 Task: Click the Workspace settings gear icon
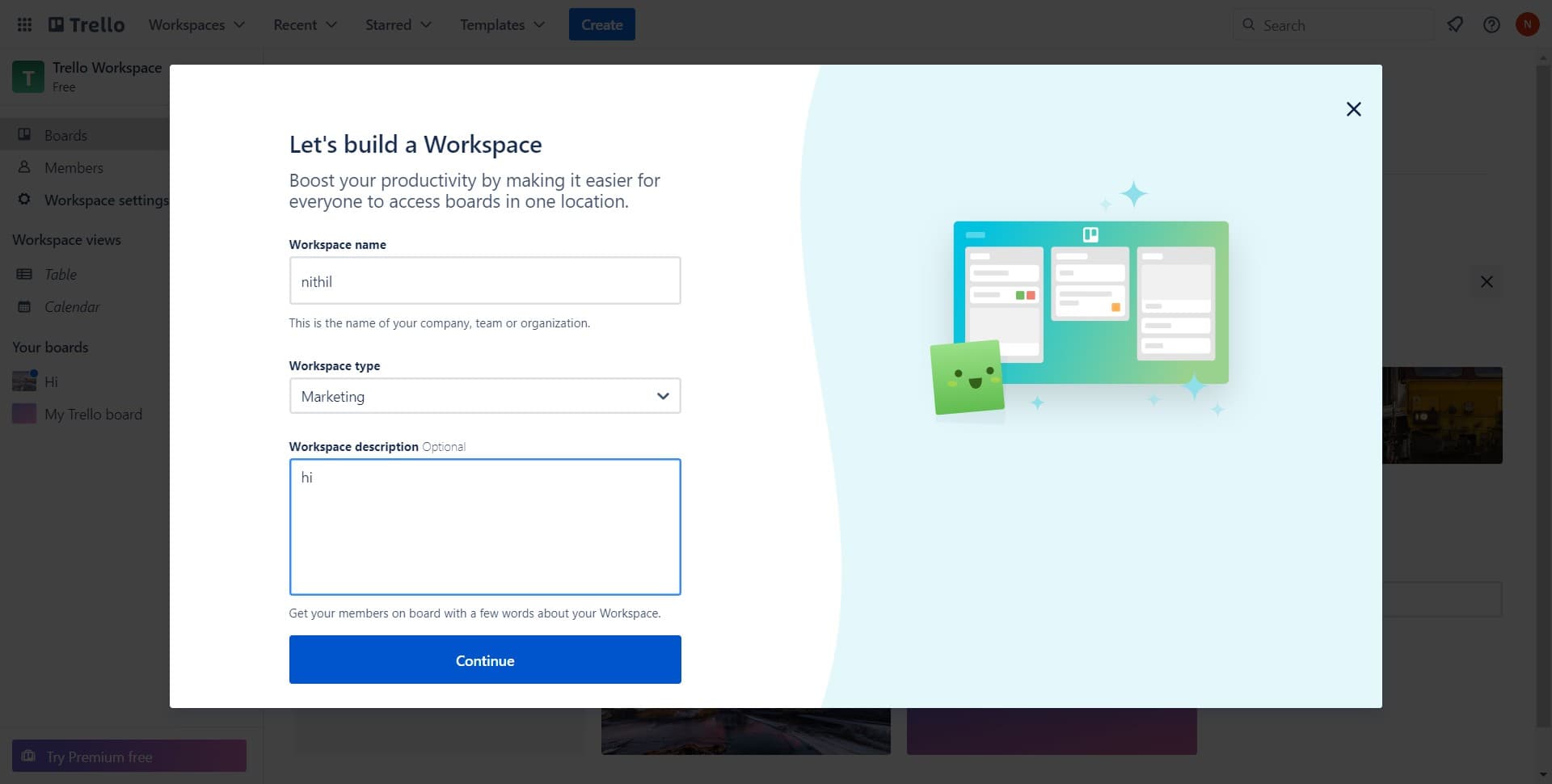tap(24, 200)
